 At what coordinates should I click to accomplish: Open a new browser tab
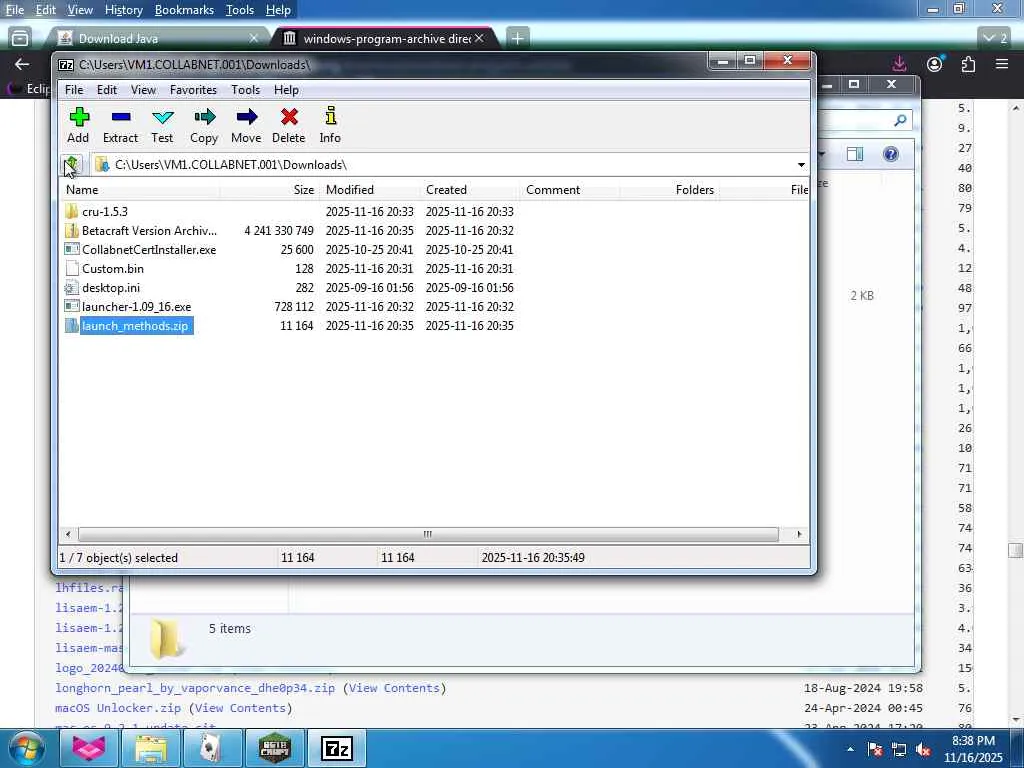point(517,39)
